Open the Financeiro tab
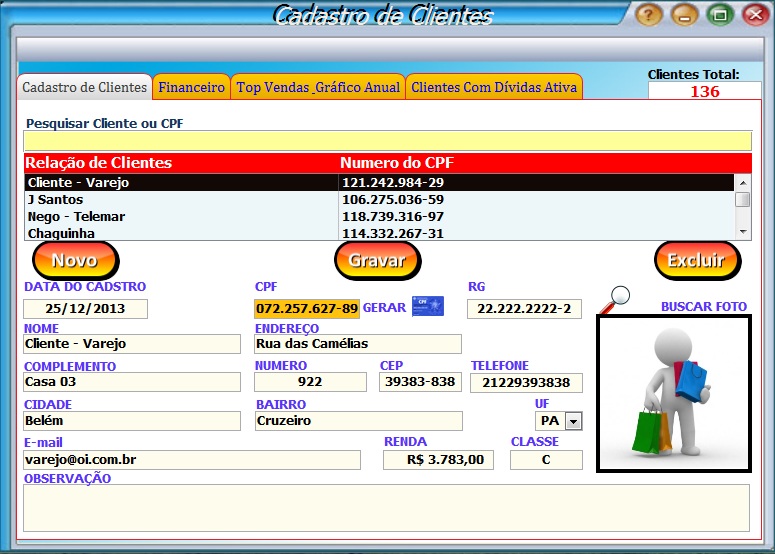Image resolution: width=775 pixels, height=554 pixels. pos(191,87)
